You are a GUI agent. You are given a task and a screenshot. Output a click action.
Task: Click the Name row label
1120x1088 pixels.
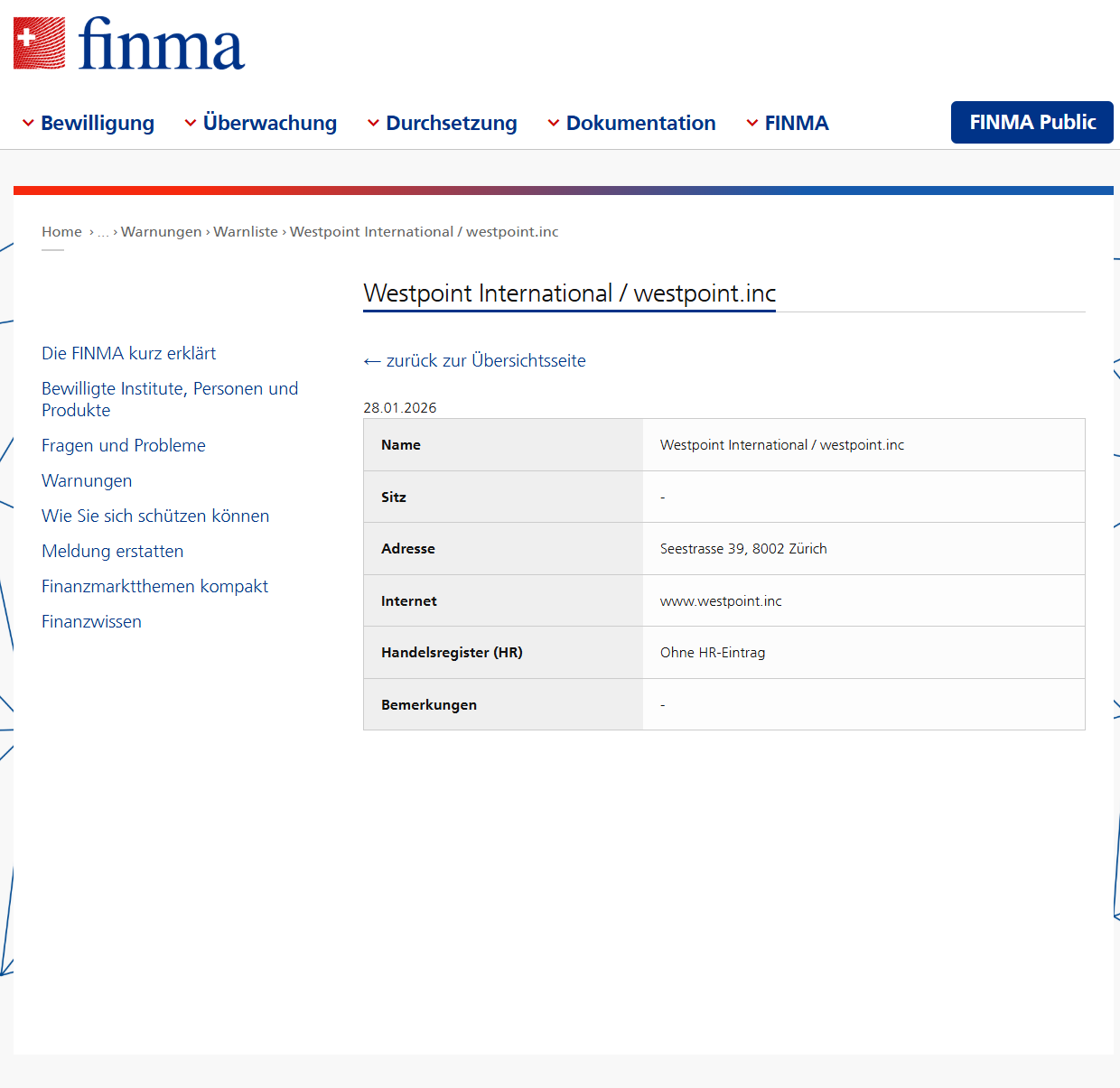pos(401,445)
